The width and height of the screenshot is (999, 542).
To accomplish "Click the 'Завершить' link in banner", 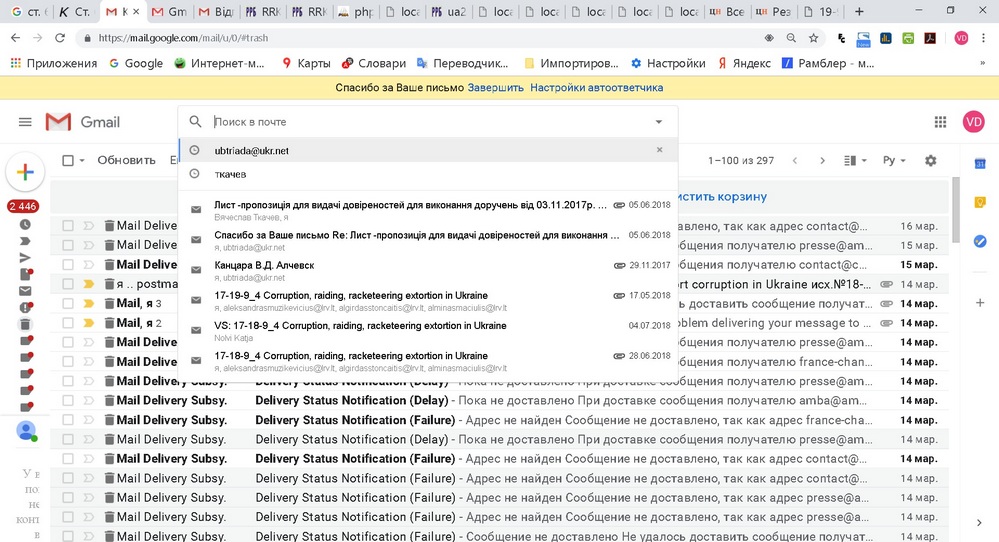I will (495, 88).
